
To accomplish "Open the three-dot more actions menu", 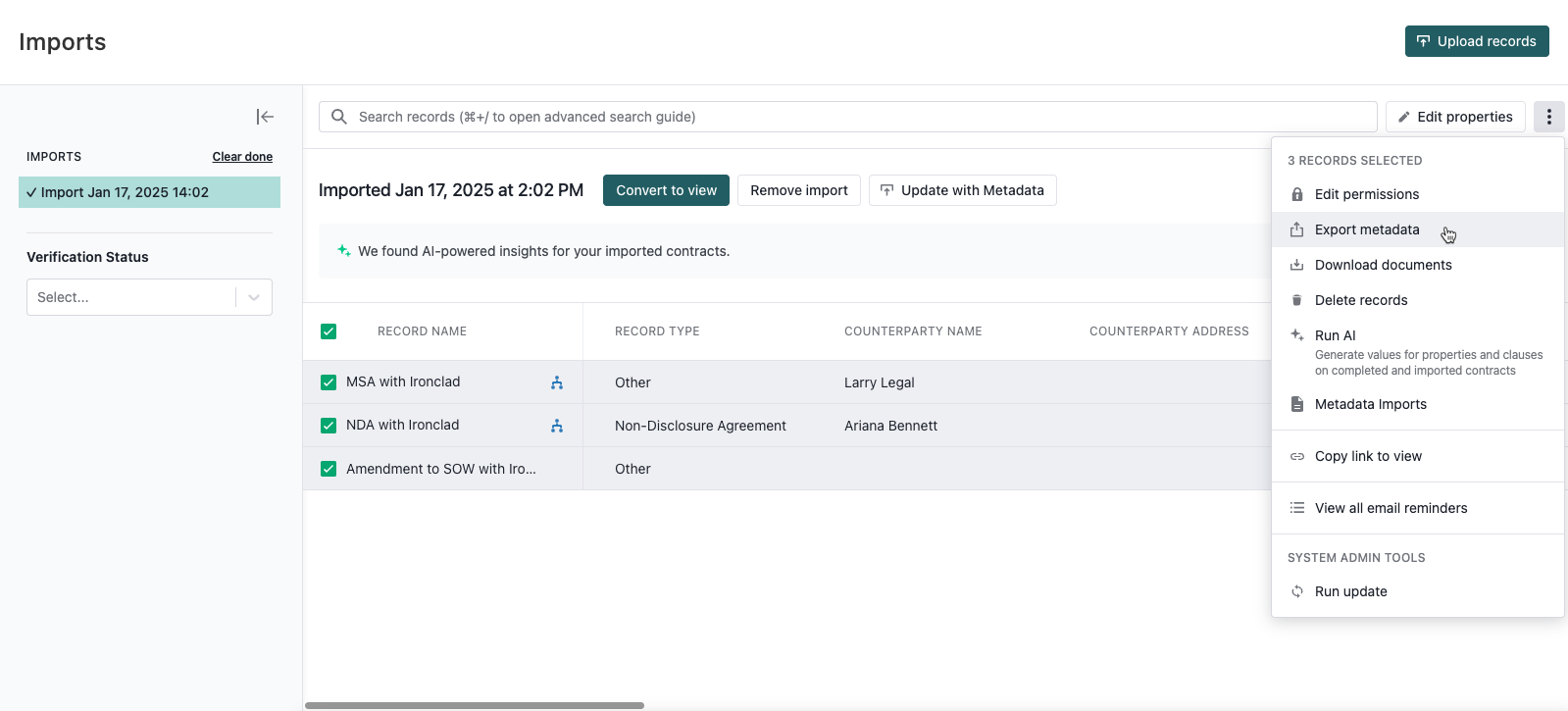I will click(1549, 117).
